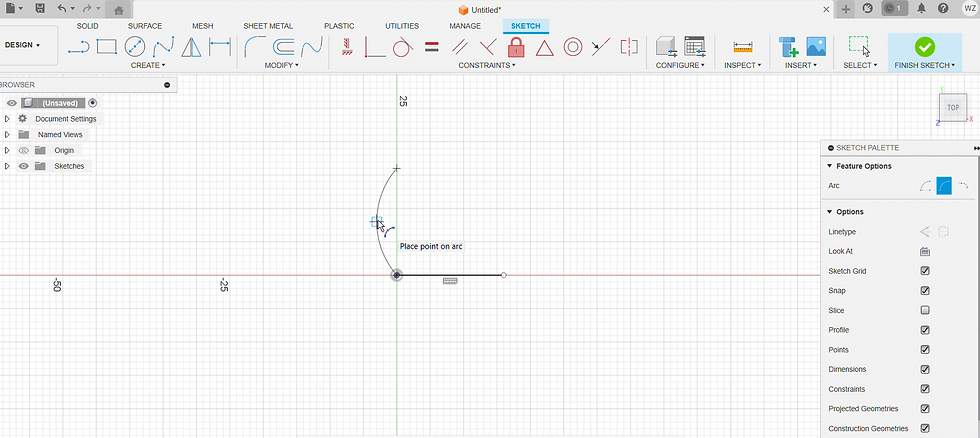
Task: Toggle the Construction Geometries checkbox
Action: pyautogui.click(x=925, y=429)
